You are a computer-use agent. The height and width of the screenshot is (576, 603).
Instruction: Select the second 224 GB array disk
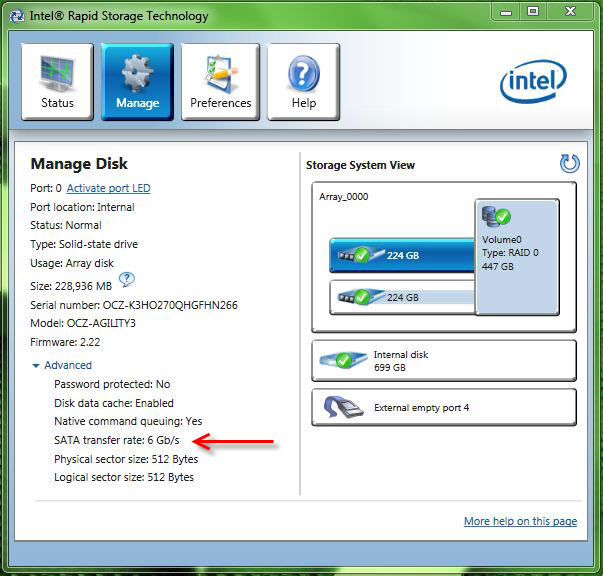tap(402, 297)
